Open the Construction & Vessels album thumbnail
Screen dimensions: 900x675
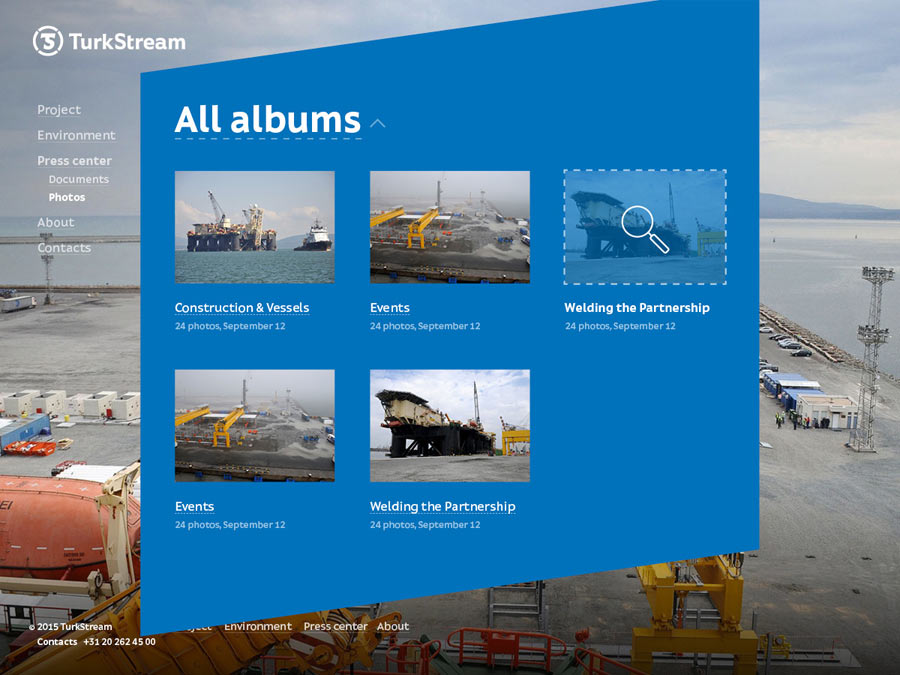tap(254, 227)
